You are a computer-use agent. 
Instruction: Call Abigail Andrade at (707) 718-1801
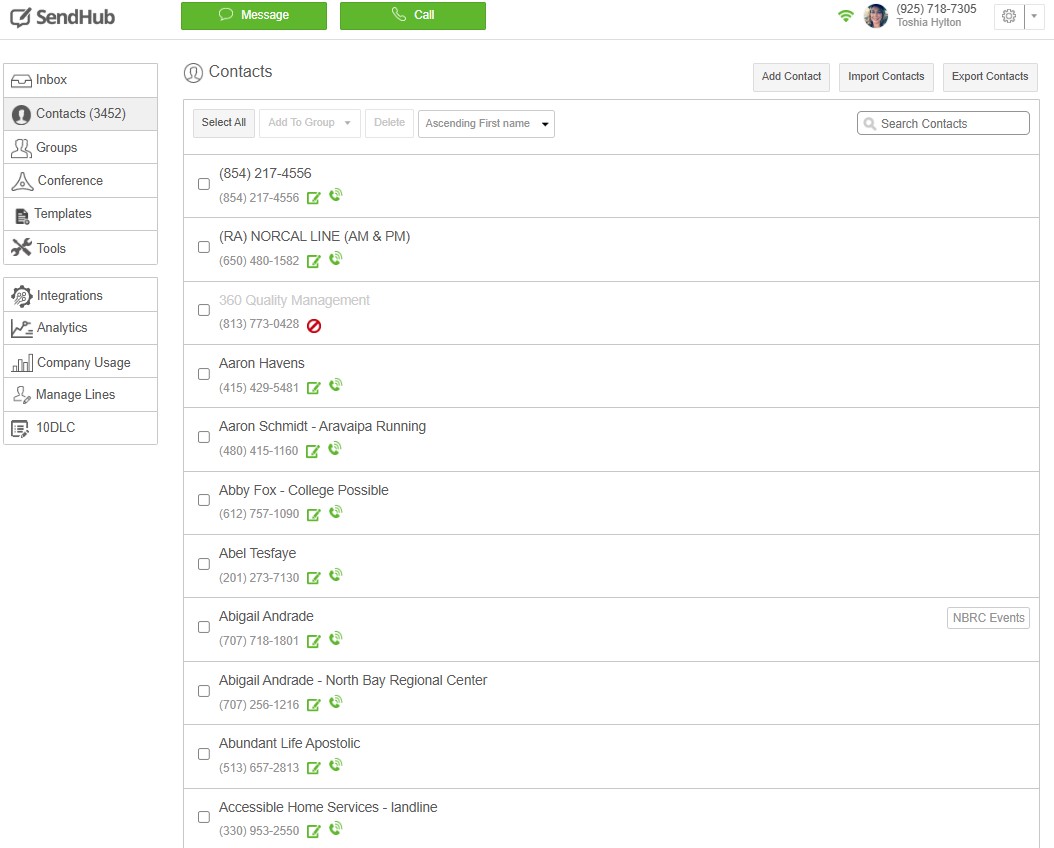coord(335,638)
